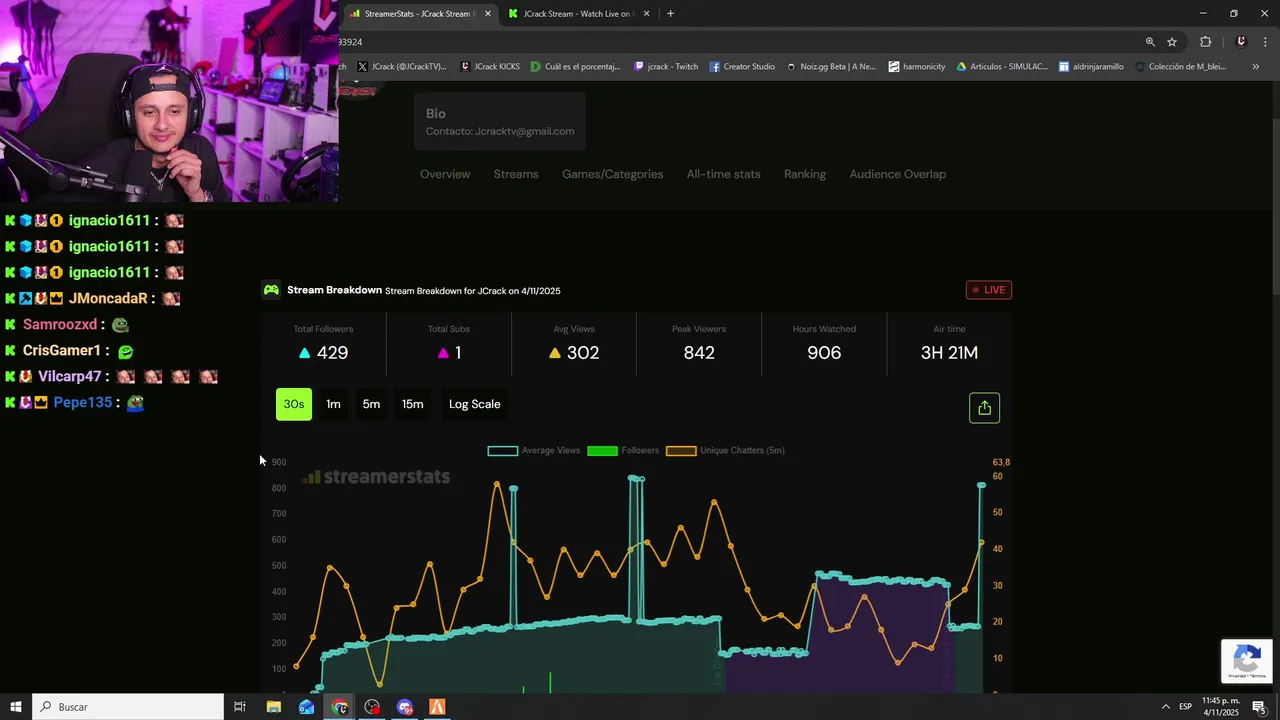Open the All-time stats tab
1280x720 pixels.
click(x=723, y=174)
